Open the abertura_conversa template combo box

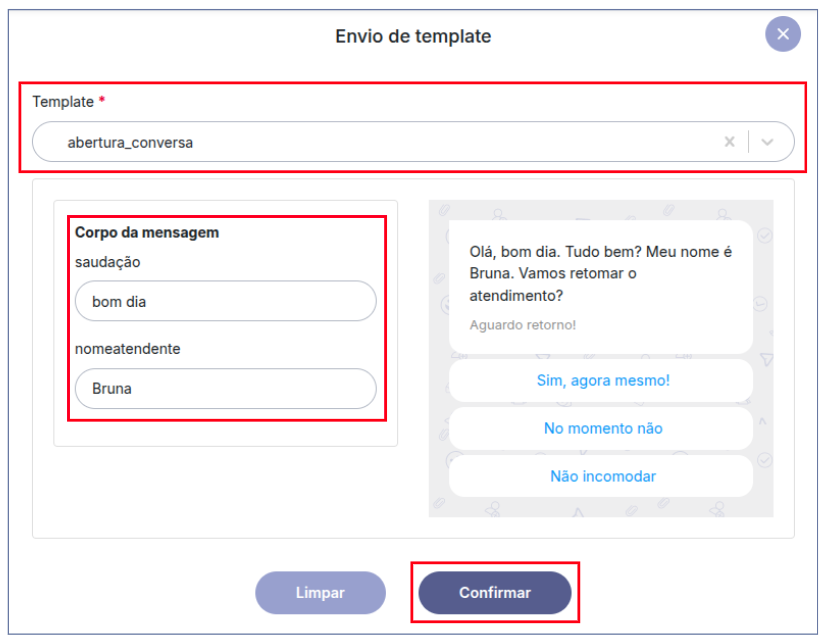[x=380, y=142]
